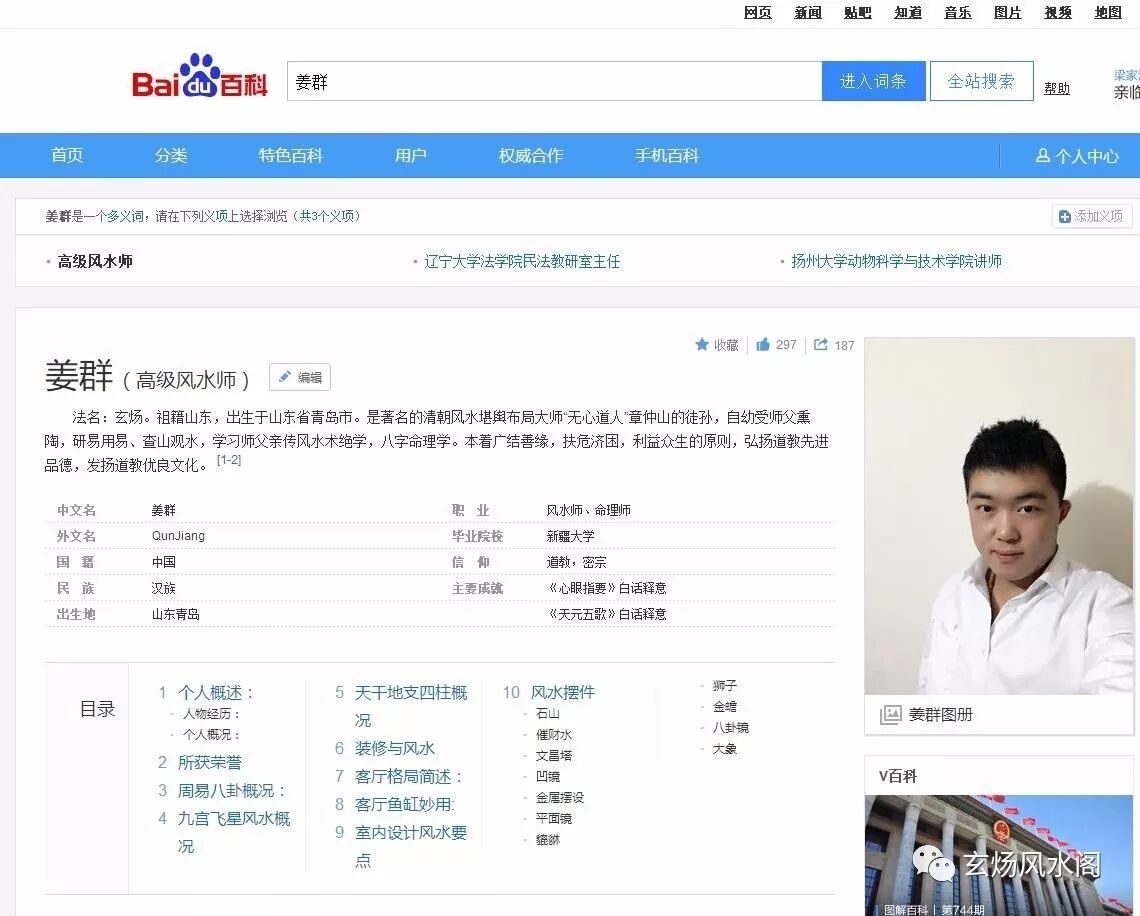Viewport: 1140px width, 916px height.
Task: Open the 音乐 top link
Action: (958, 12)
